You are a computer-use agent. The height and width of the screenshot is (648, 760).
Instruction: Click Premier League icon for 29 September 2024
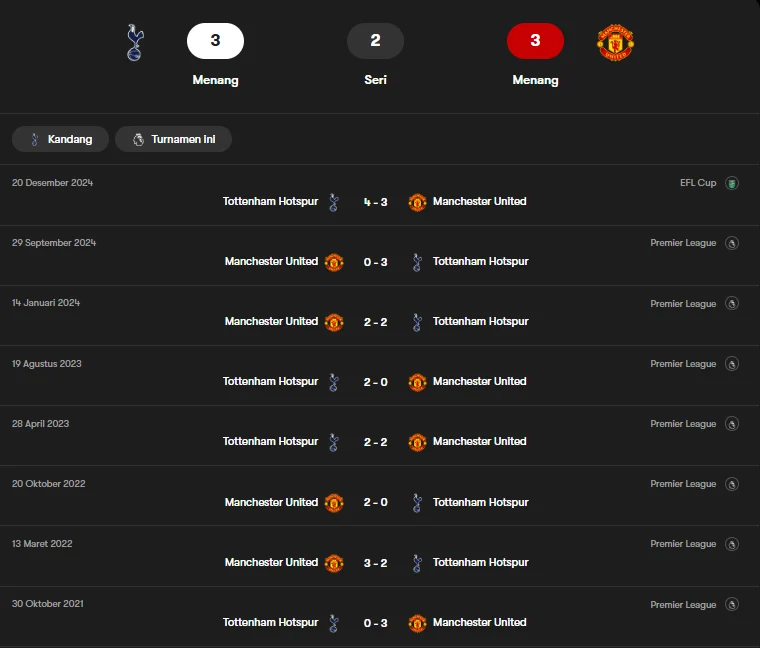click(732, 243)
